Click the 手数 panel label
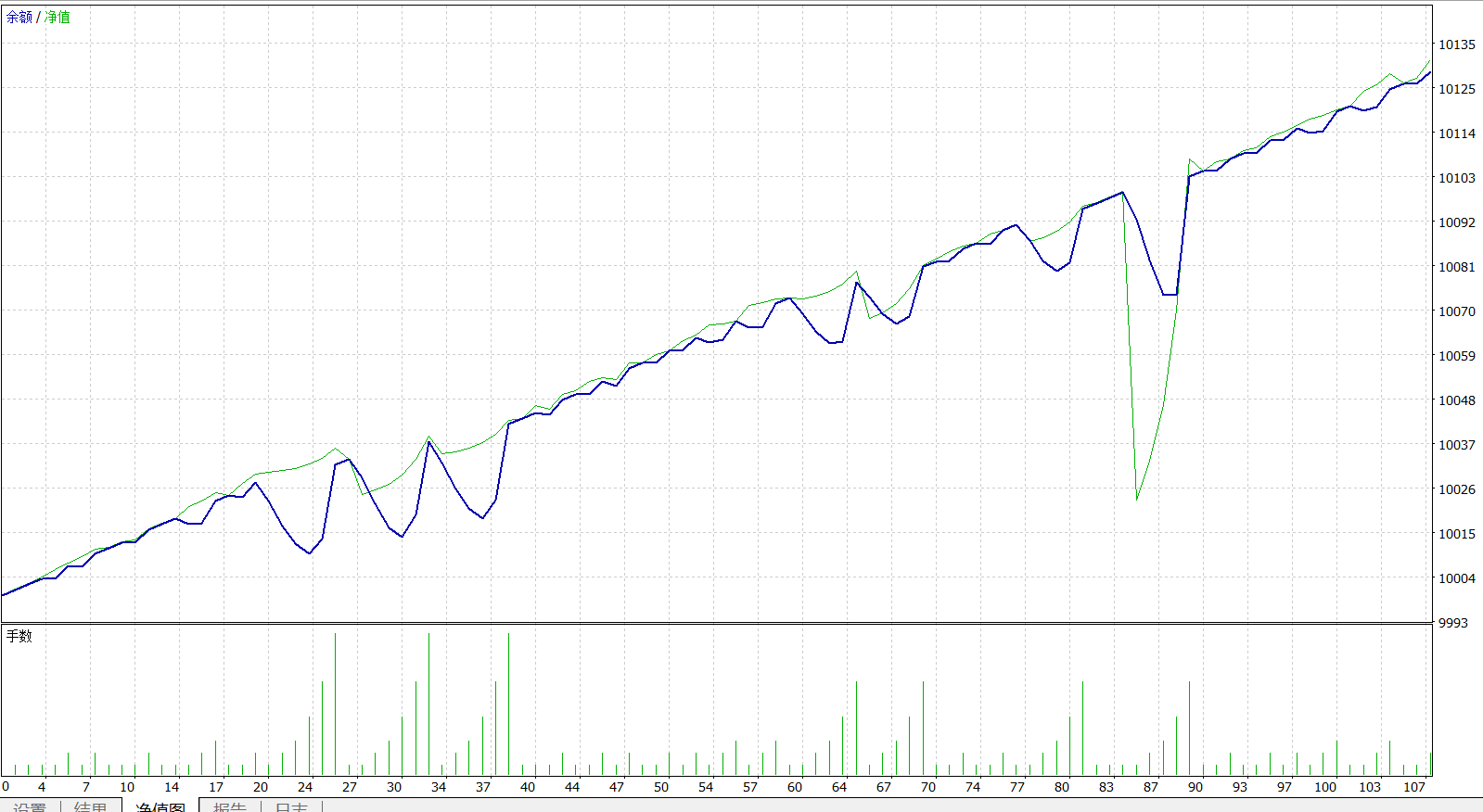1483x812 pixels. pyautogui.click(x=19, y=636)
